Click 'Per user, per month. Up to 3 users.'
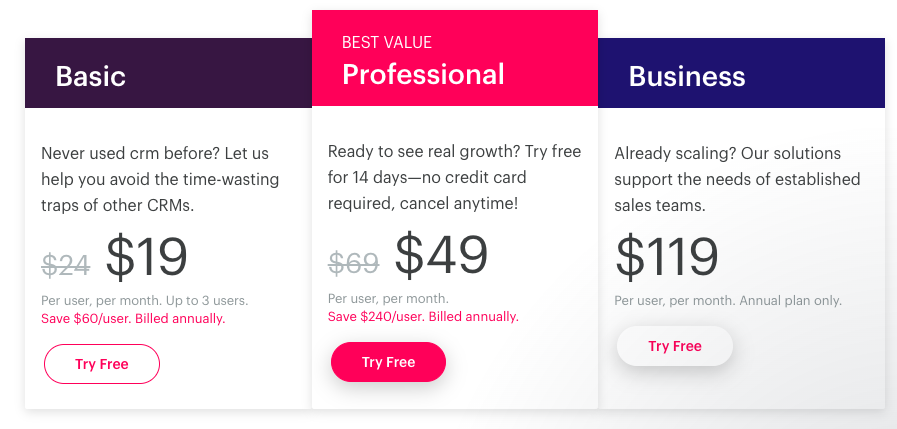Viewport: 897px width, 429px height. 144,300
